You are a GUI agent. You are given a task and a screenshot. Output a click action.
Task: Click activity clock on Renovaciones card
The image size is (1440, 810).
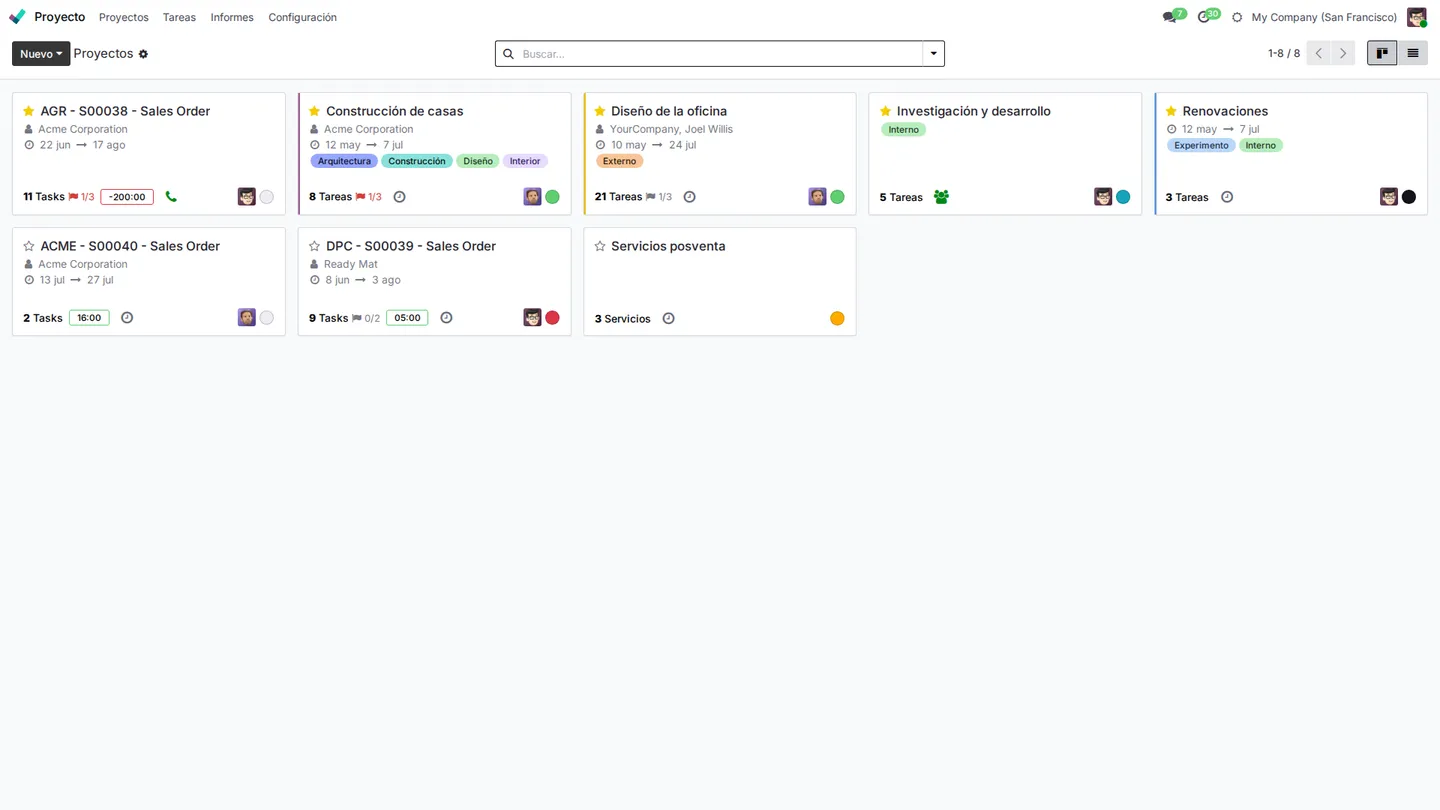[x=1227, y=197]
